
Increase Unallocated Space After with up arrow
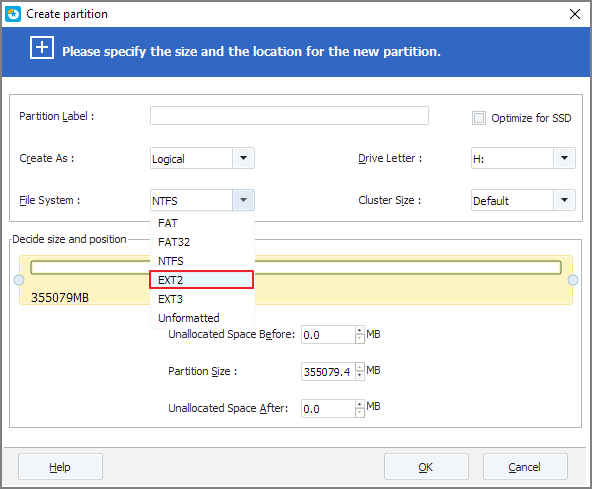(360, 404)
